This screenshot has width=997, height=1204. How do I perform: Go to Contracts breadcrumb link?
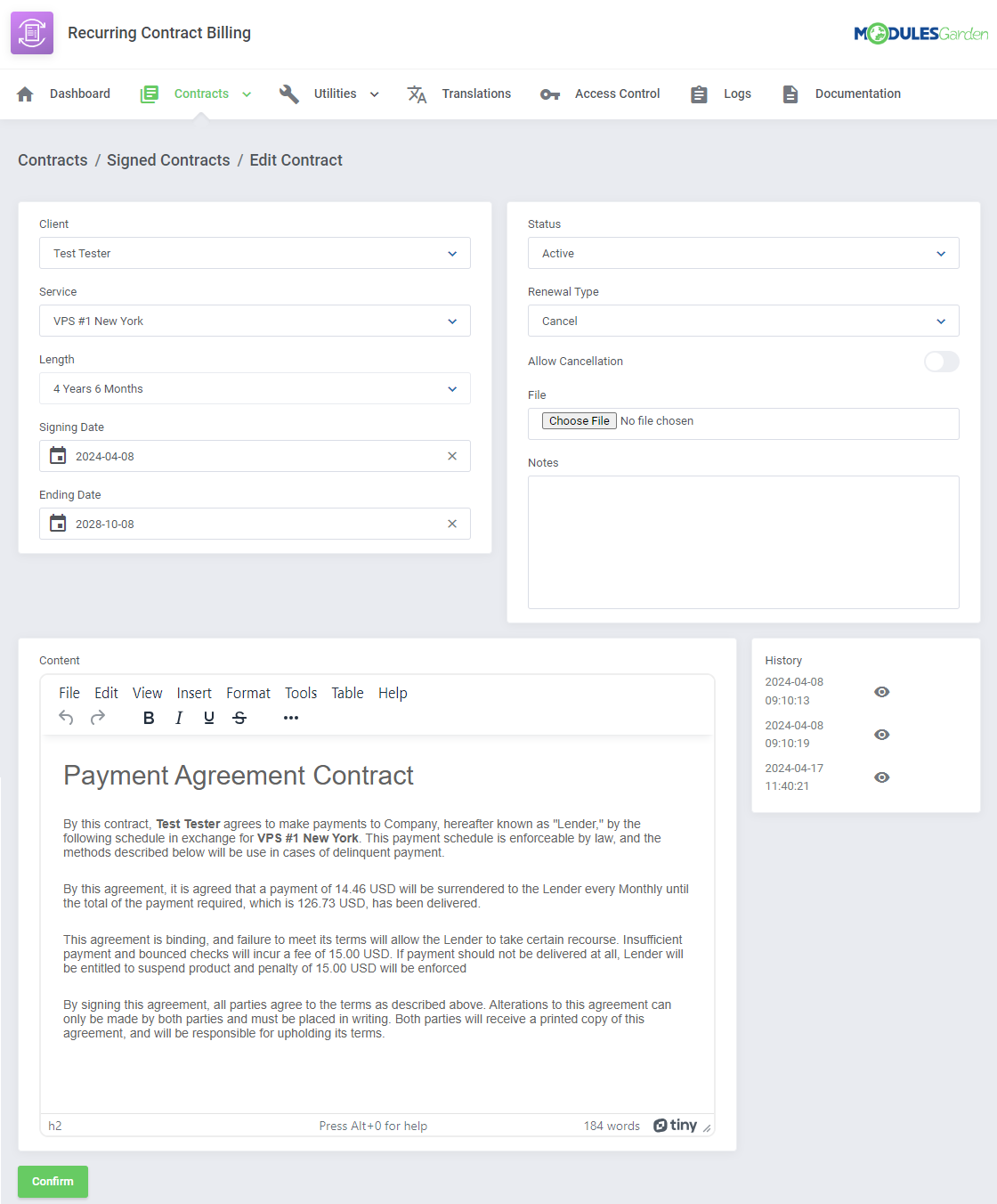53,160
